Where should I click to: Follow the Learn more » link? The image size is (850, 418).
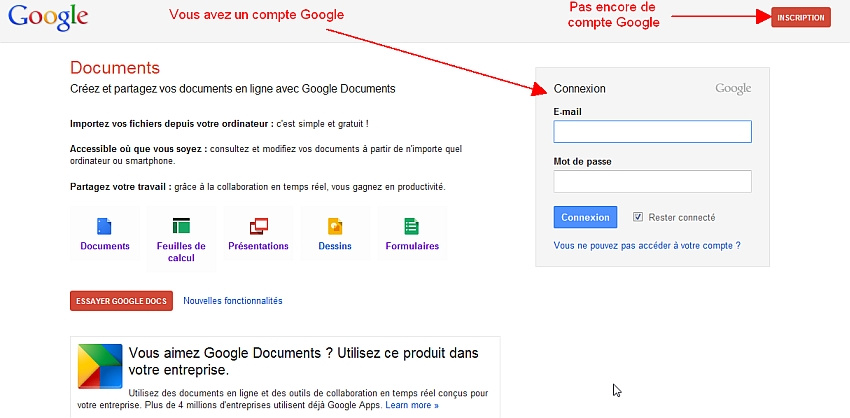412,405
